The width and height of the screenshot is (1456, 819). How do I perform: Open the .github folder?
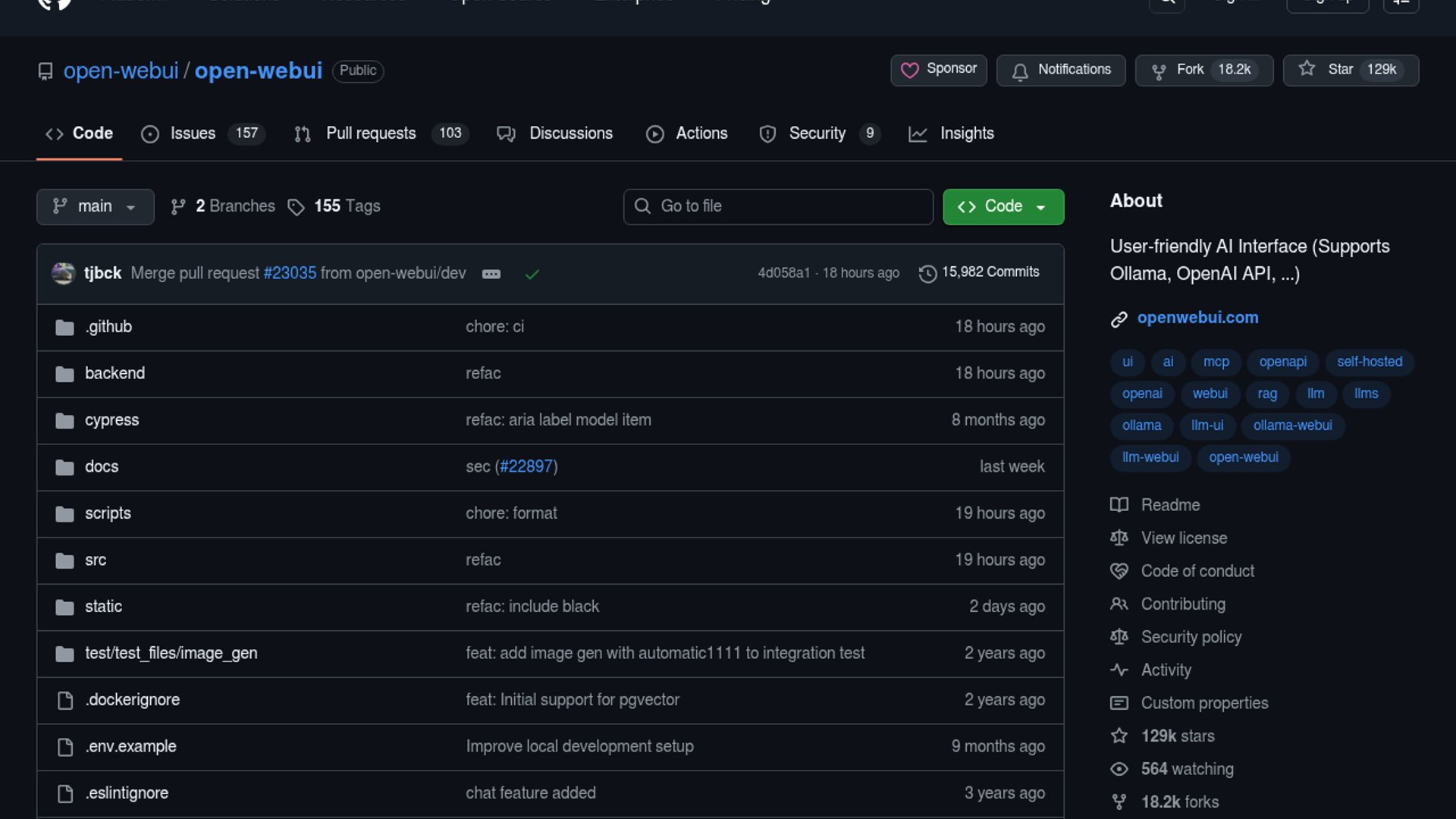click(x=108, y=327)
